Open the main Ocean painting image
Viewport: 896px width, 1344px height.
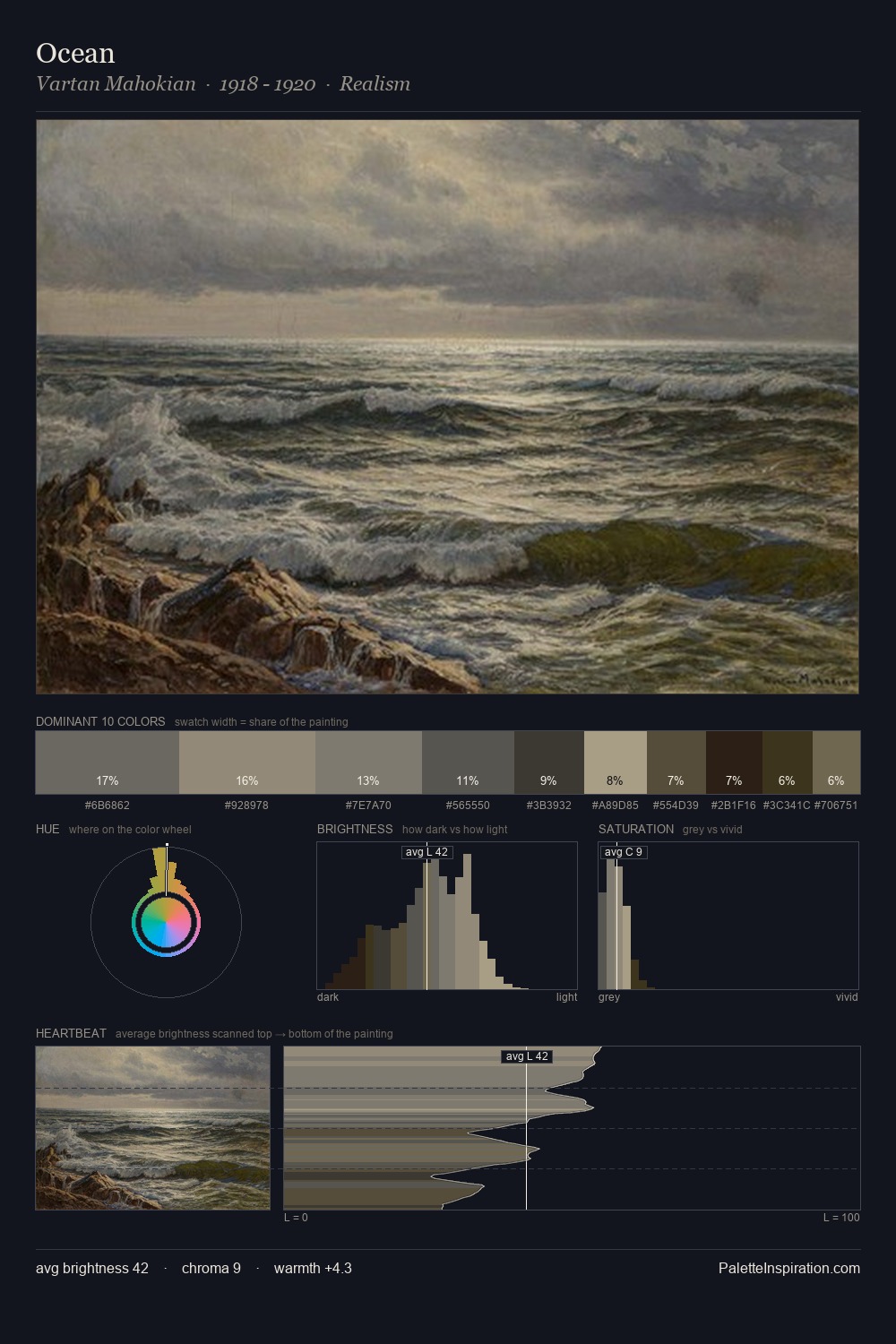click(x=447, y=407)
